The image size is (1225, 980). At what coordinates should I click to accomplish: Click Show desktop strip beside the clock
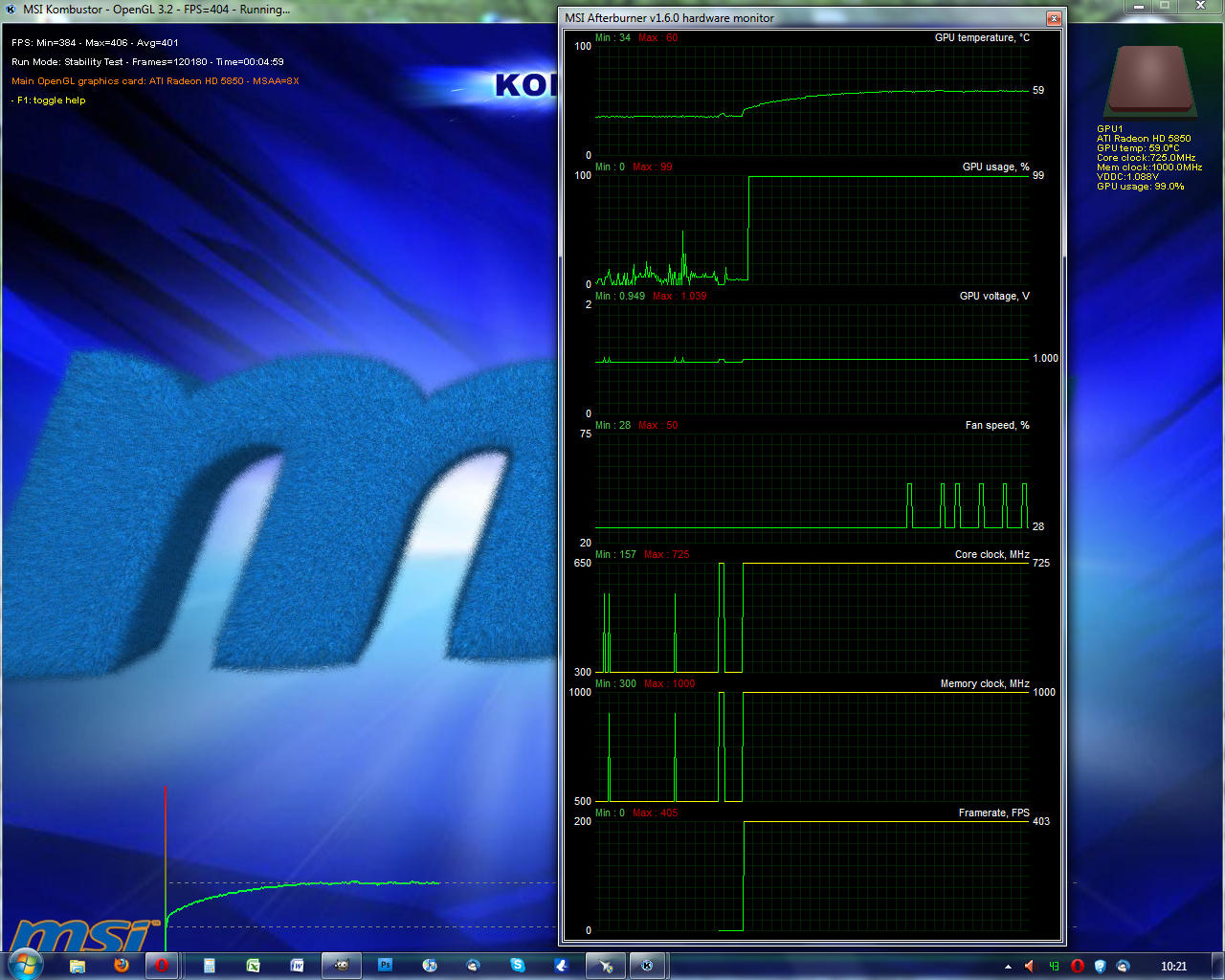pos(1217,966)
